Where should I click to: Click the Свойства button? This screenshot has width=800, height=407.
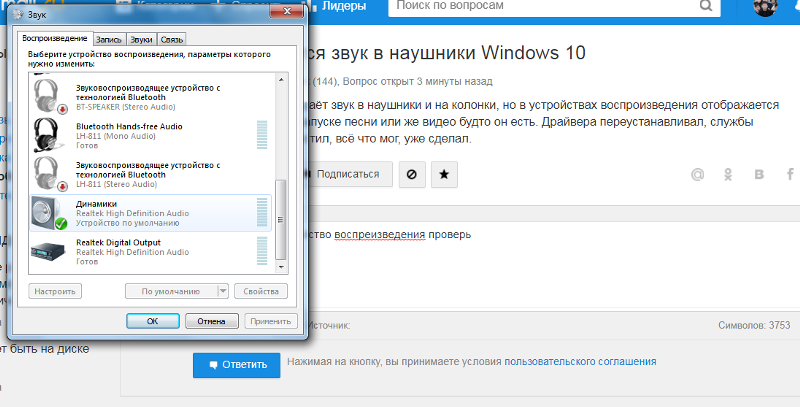click(261, 291)
